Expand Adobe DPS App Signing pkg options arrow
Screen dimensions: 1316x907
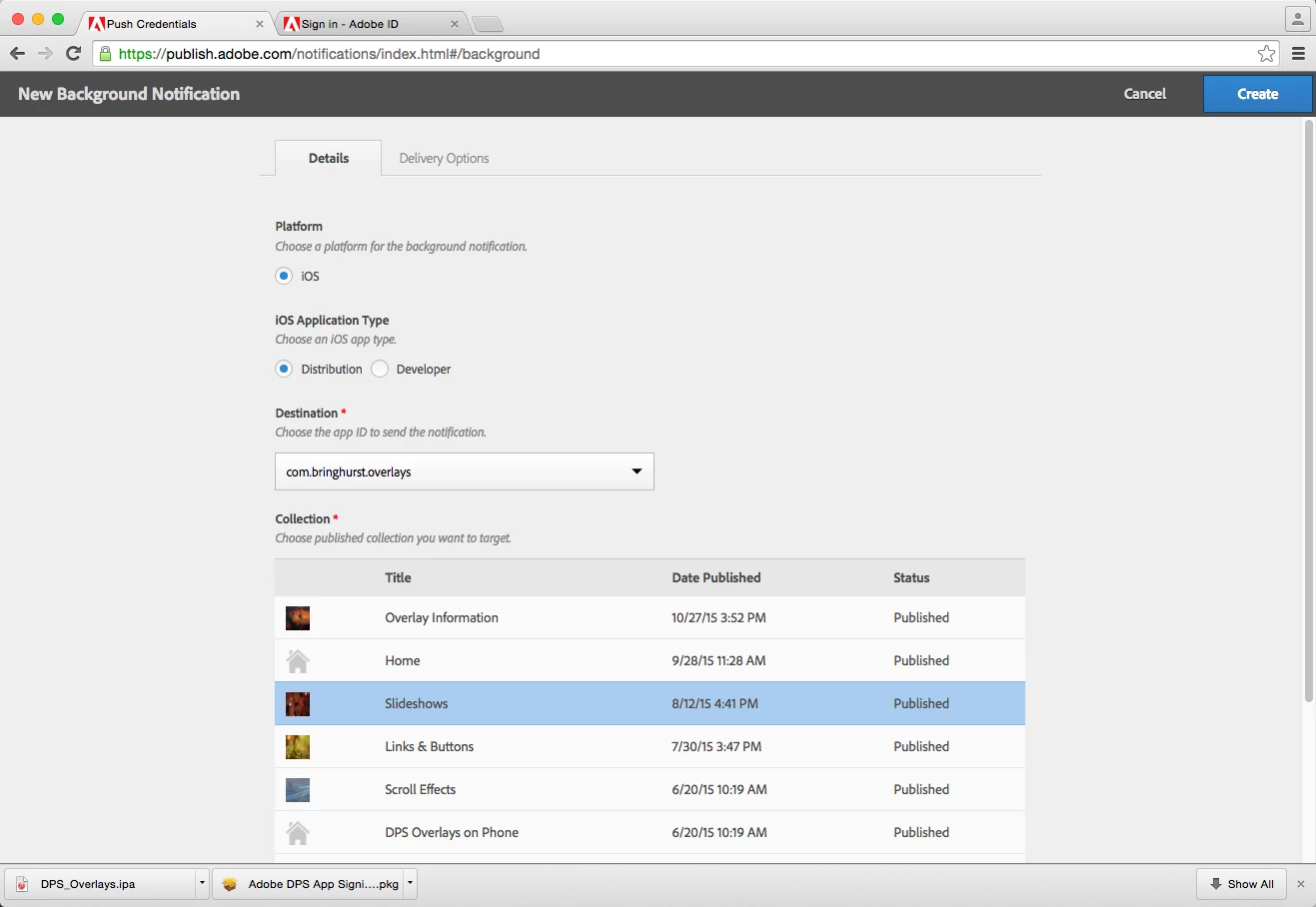pyautogui.click(x=410, y=884)
